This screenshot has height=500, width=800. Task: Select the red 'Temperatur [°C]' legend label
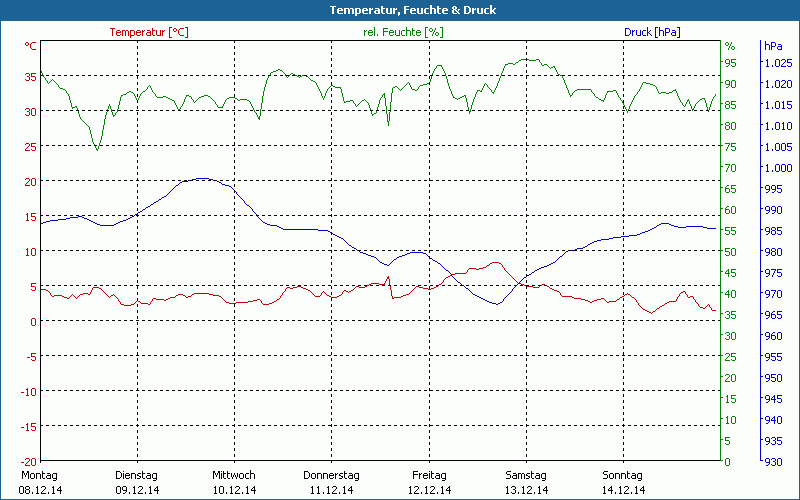[x=149, y=32]
